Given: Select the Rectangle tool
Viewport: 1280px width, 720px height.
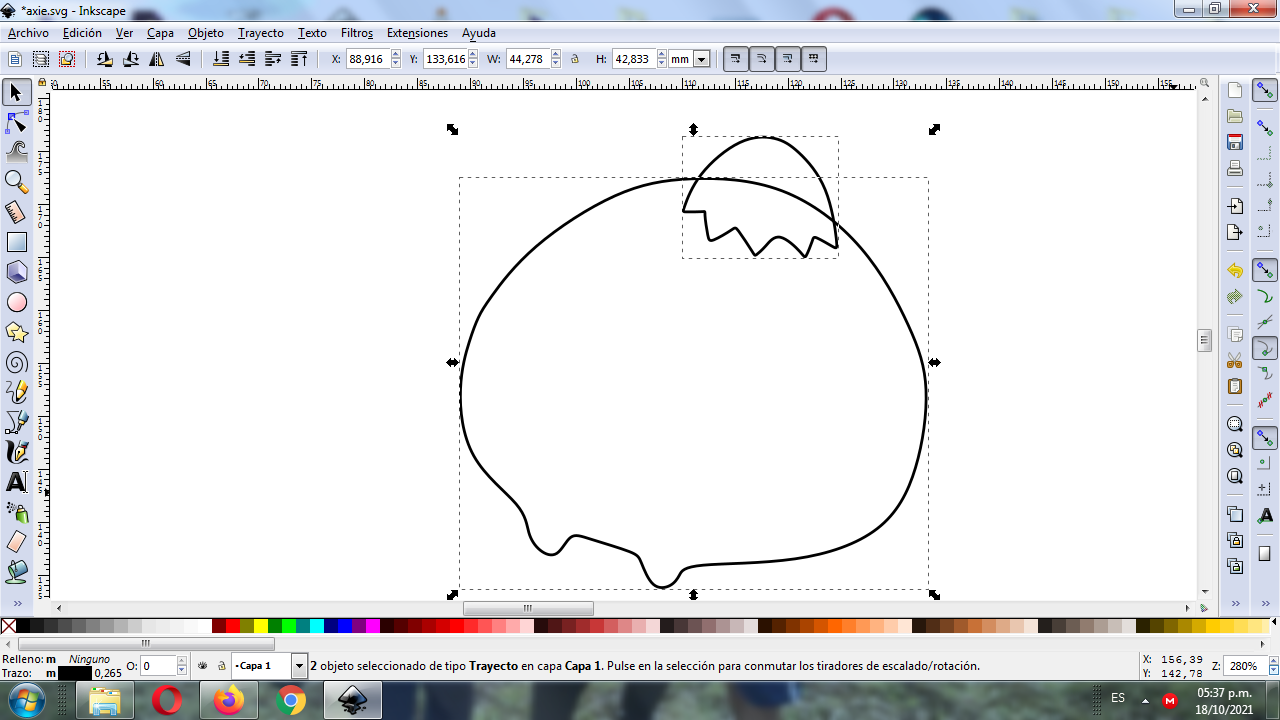Looking at the screenshot, I should coord(16,242).
